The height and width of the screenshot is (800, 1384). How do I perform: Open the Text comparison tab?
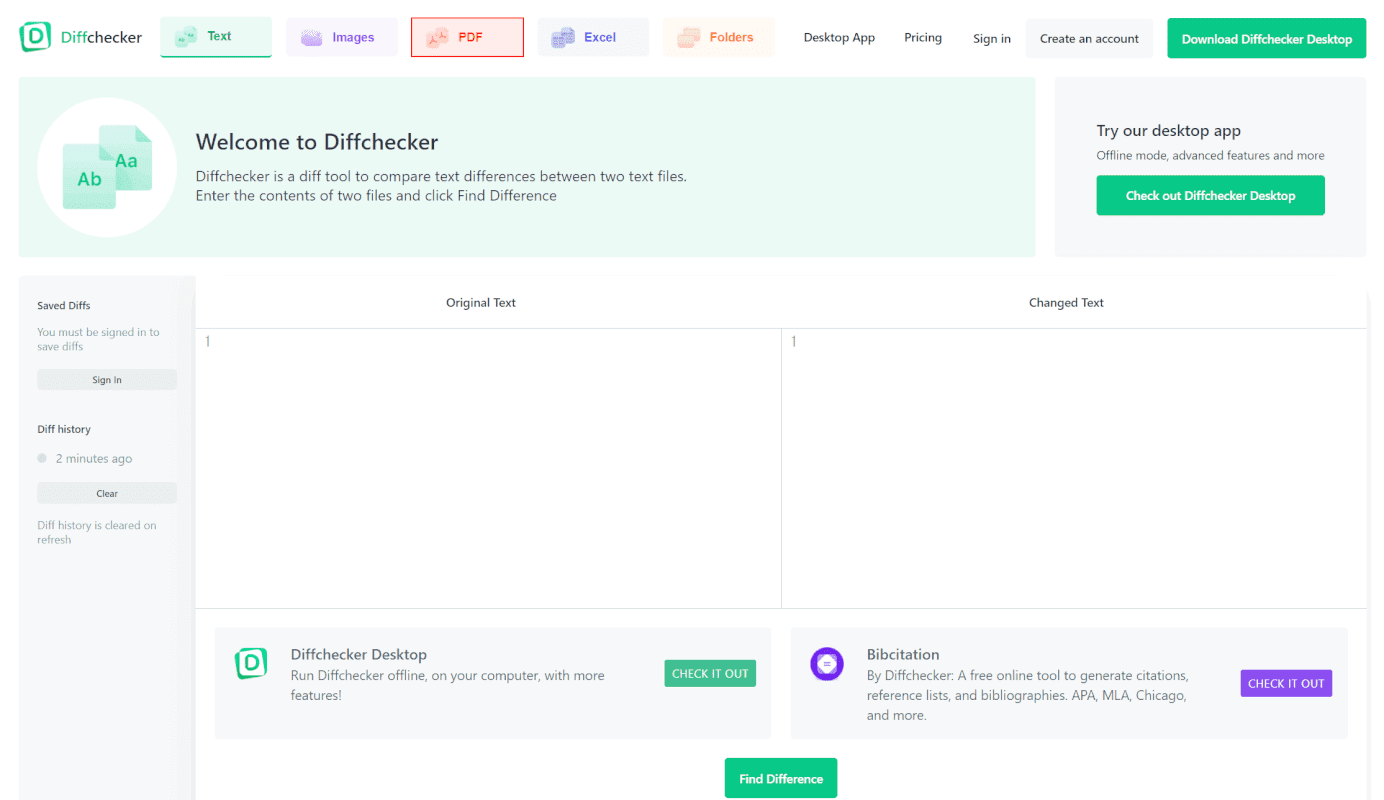coord(216,37)
